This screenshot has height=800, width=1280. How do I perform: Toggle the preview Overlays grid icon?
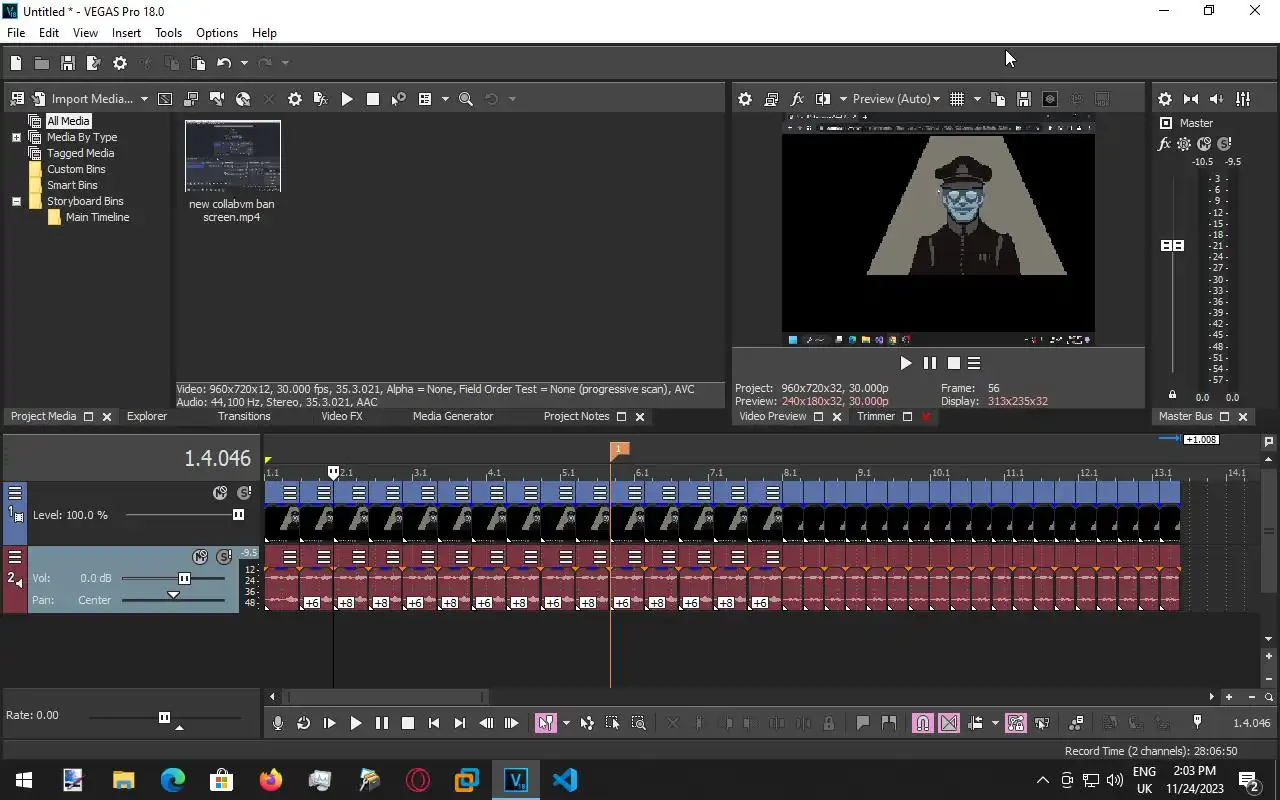click(x=957, y=99)
